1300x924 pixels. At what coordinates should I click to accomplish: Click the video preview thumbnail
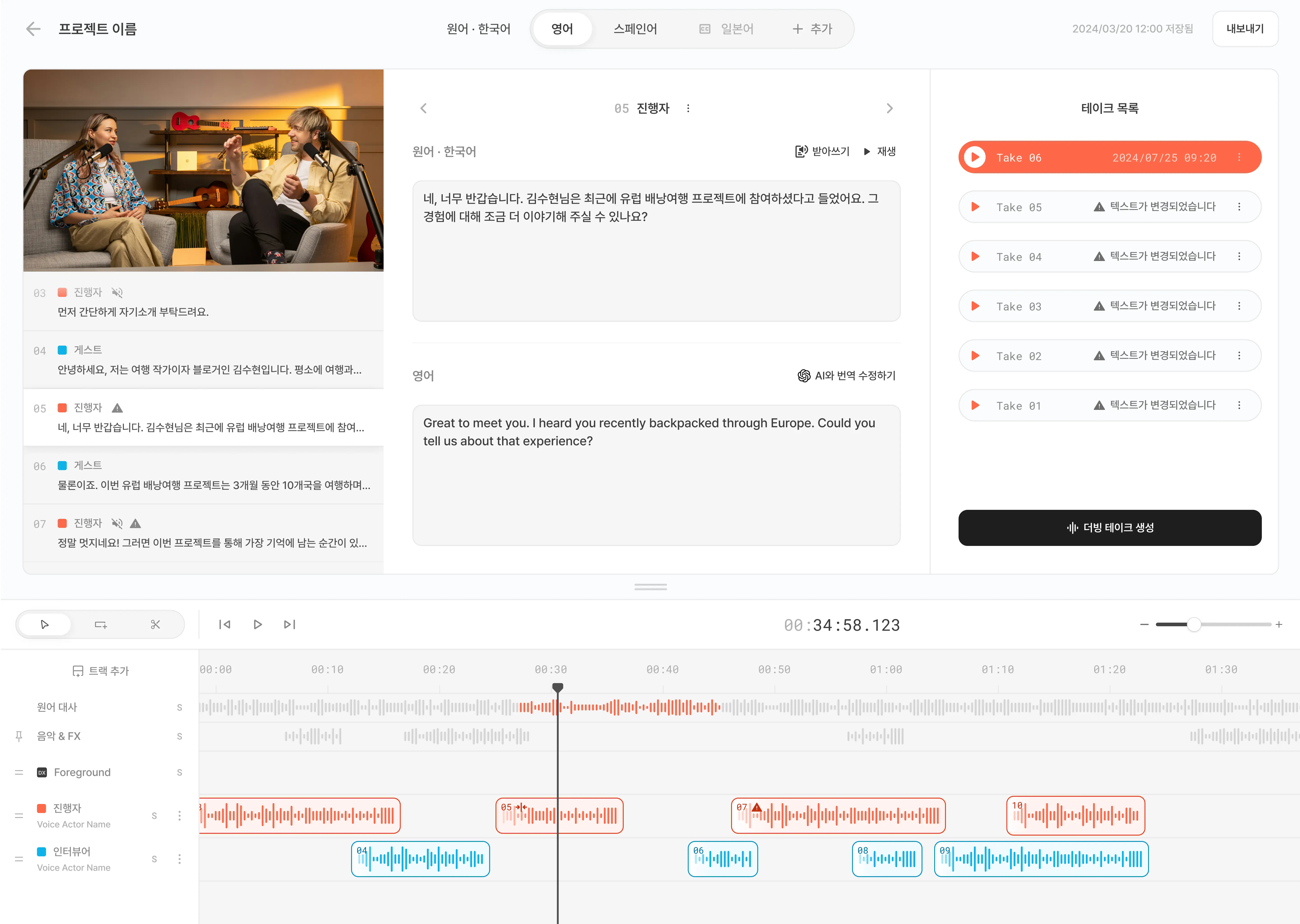click(x=203, y=170)
